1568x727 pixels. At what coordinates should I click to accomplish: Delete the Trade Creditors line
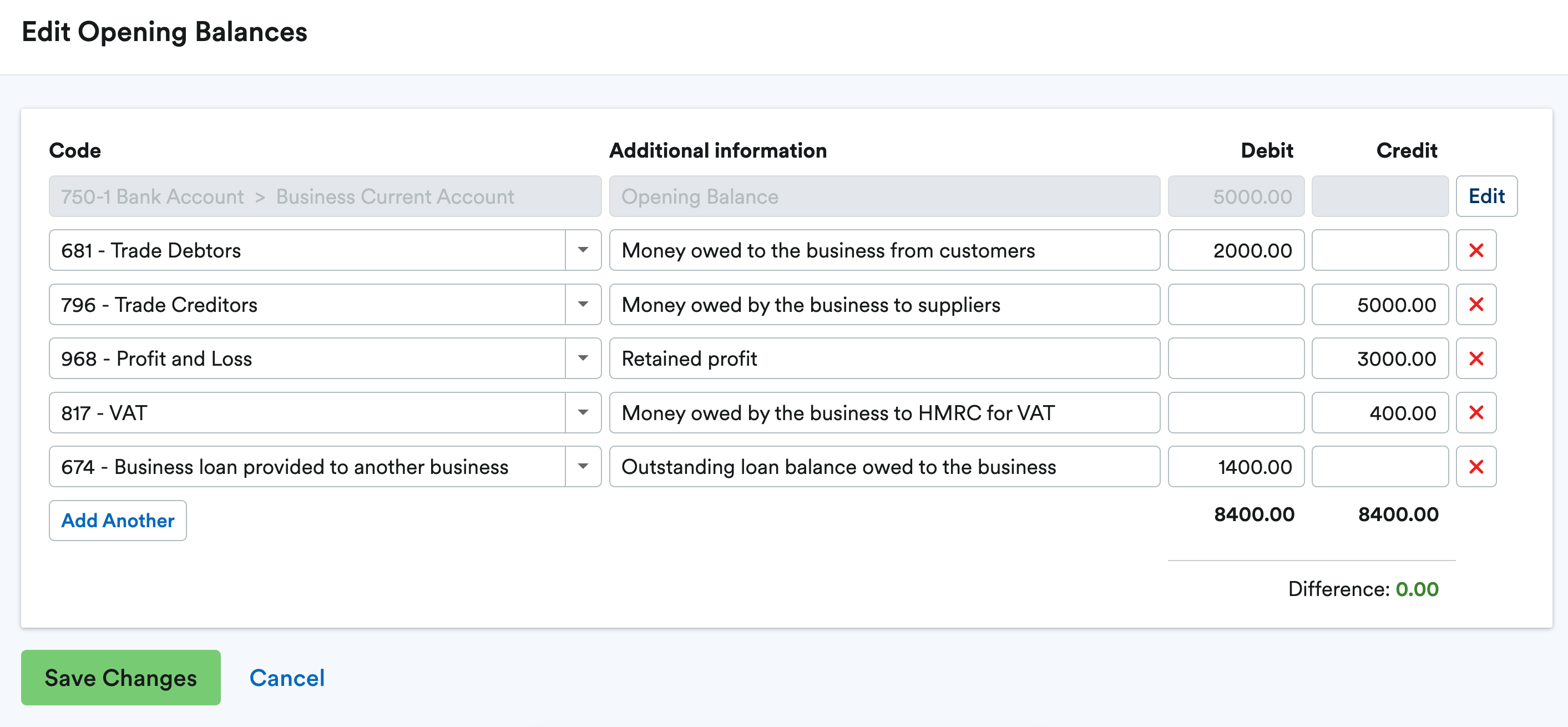pyautogui.click(x=1476, y=305)
